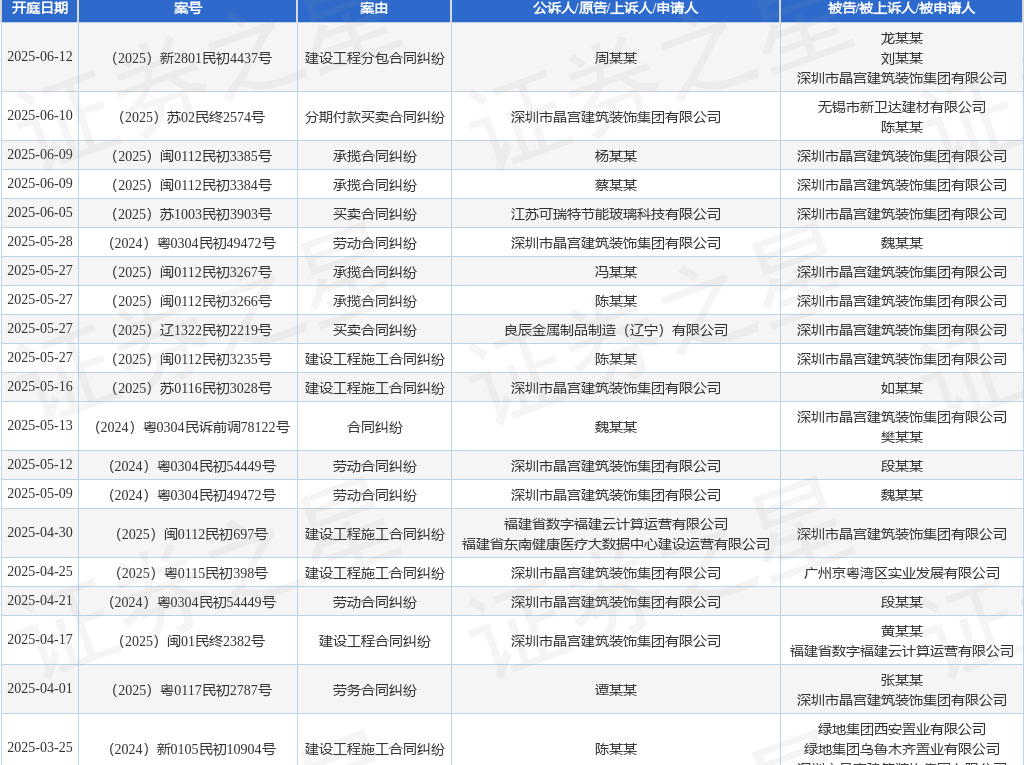The image size is (1024, 765).
Task: Select the date 2025-05-09
Action: tap(40, 494)
